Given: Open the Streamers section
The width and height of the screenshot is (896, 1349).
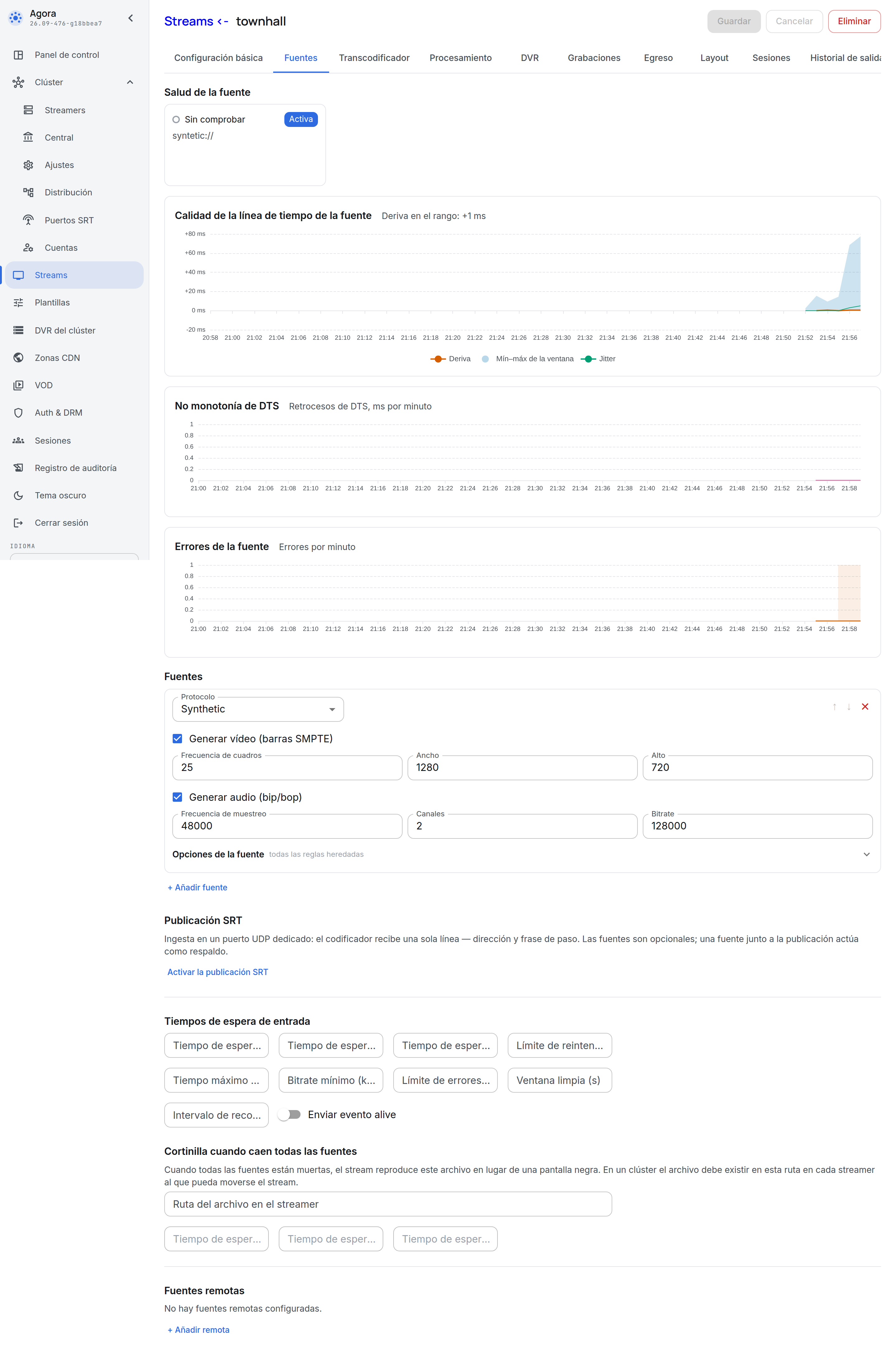Looking at the screenshot, I should coord(74,110).
